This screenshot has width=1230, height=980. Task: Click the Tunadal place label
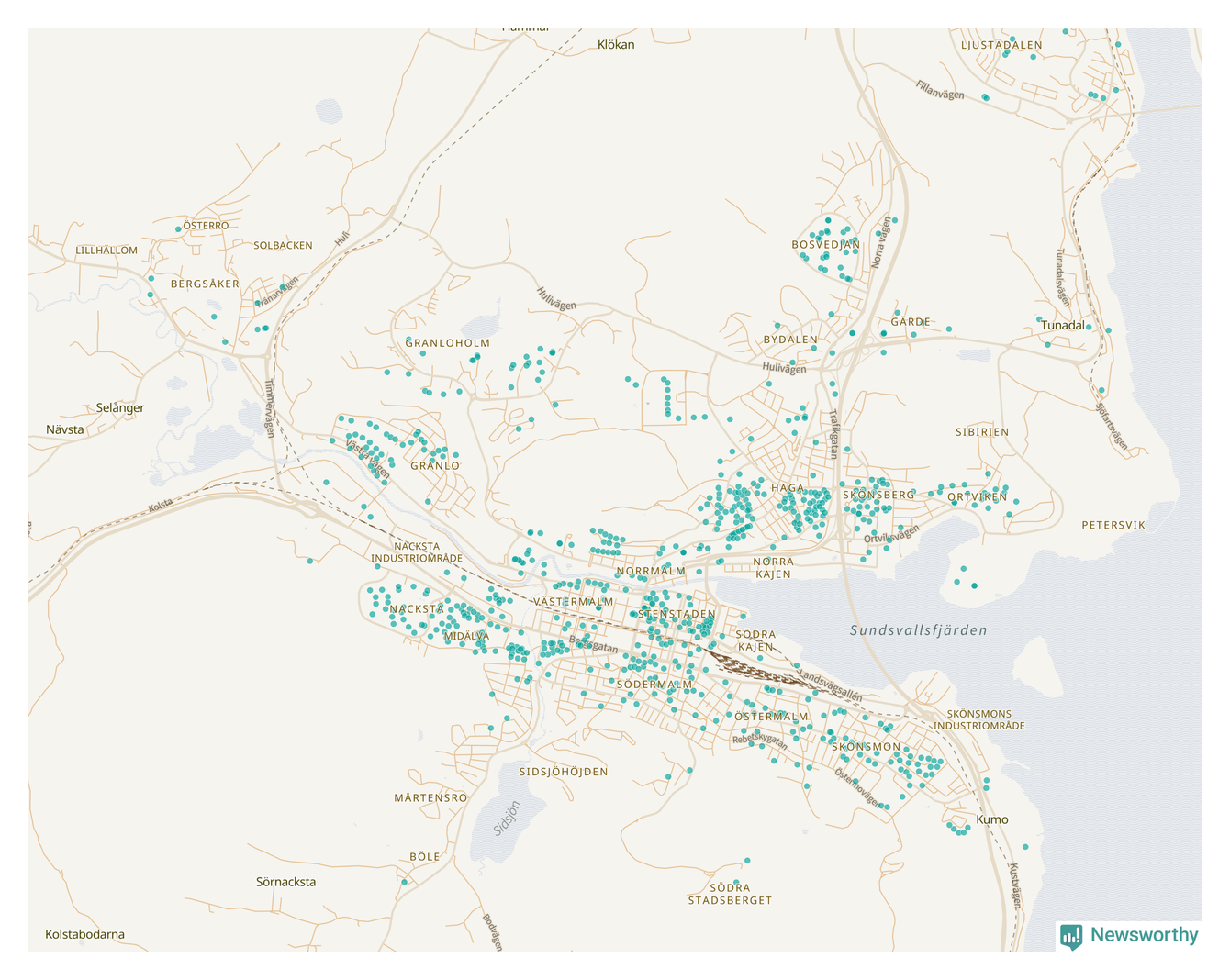pos(1062,326)
